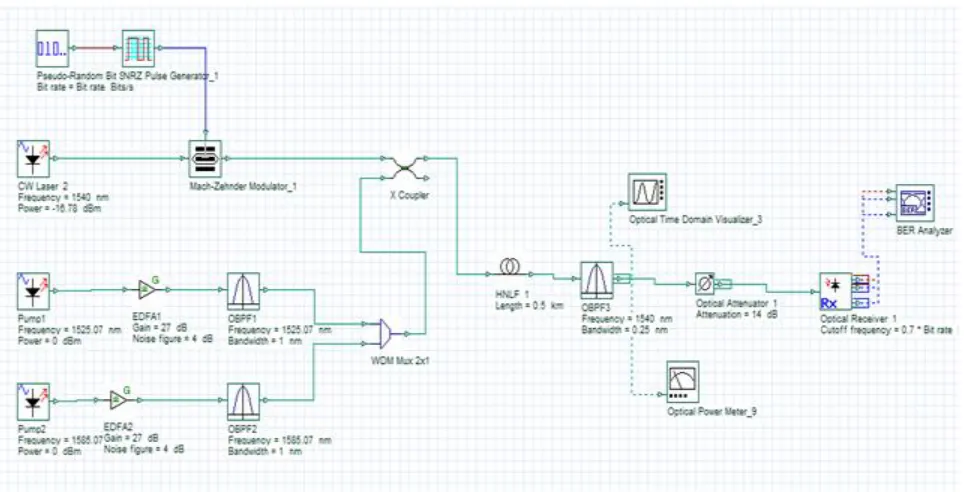Click the EDFA2 amplifier triangle
Viewport: 964px width, 492px height.
[119, 400]
